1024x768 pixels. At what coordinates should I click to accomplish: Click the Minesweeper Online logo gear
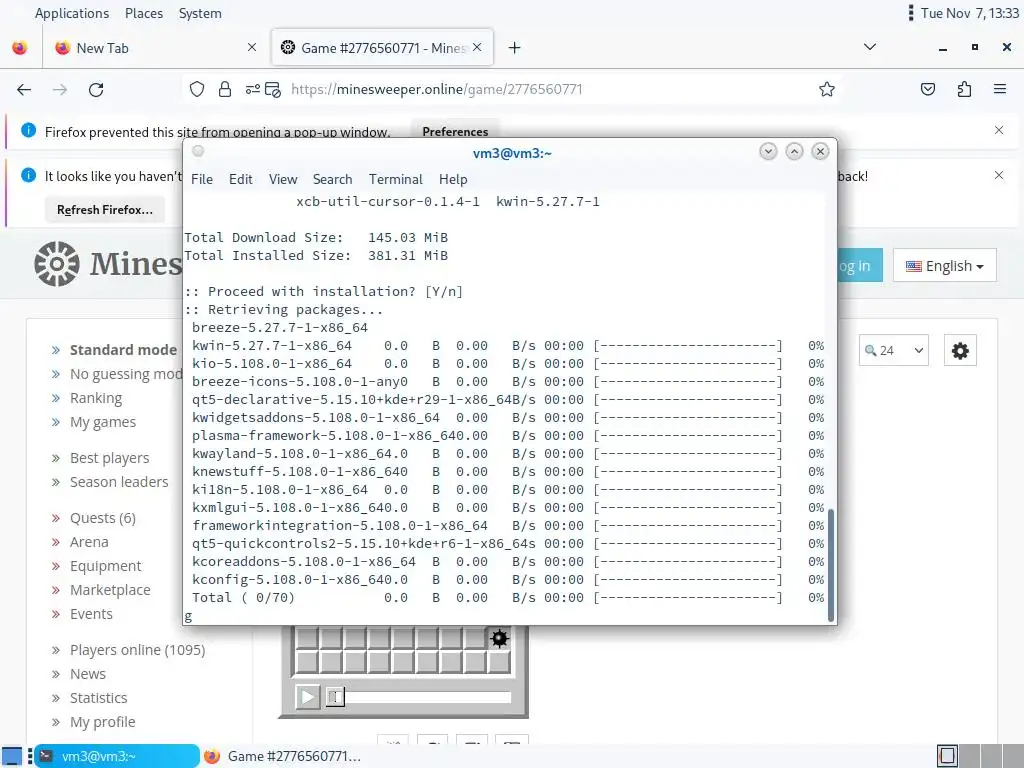[57, 264]
